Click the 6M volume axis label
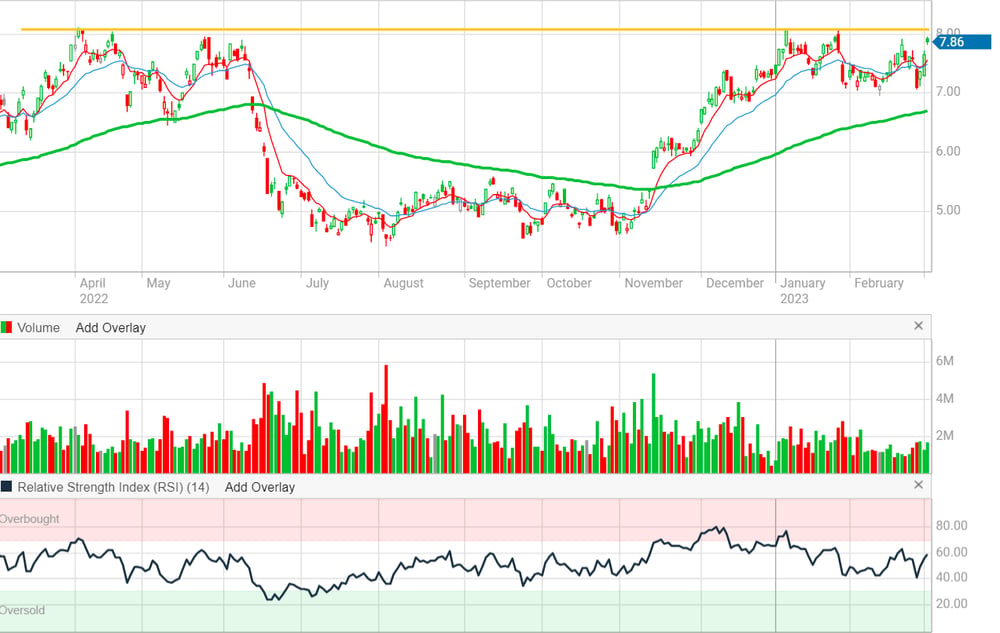The height and width of the screenshot is (633, 1000). 945,361
